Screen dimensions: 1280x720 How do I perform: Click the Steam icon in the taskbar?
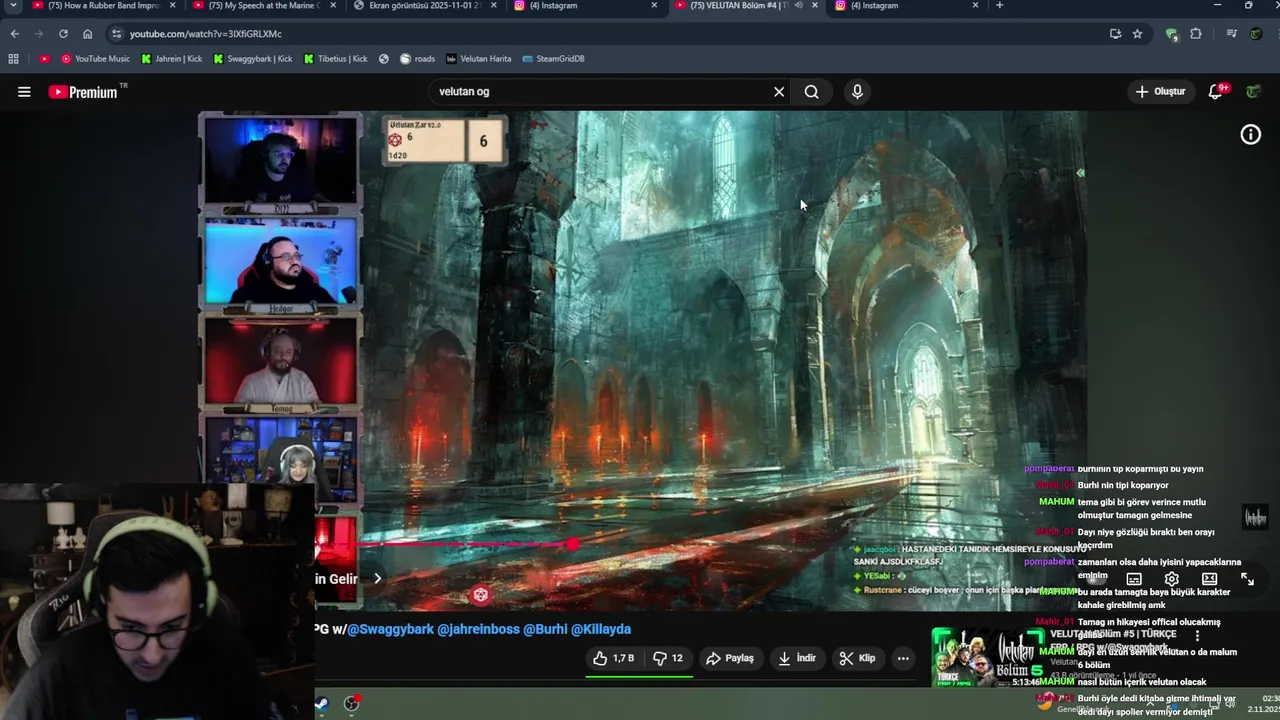pos(321,704)
